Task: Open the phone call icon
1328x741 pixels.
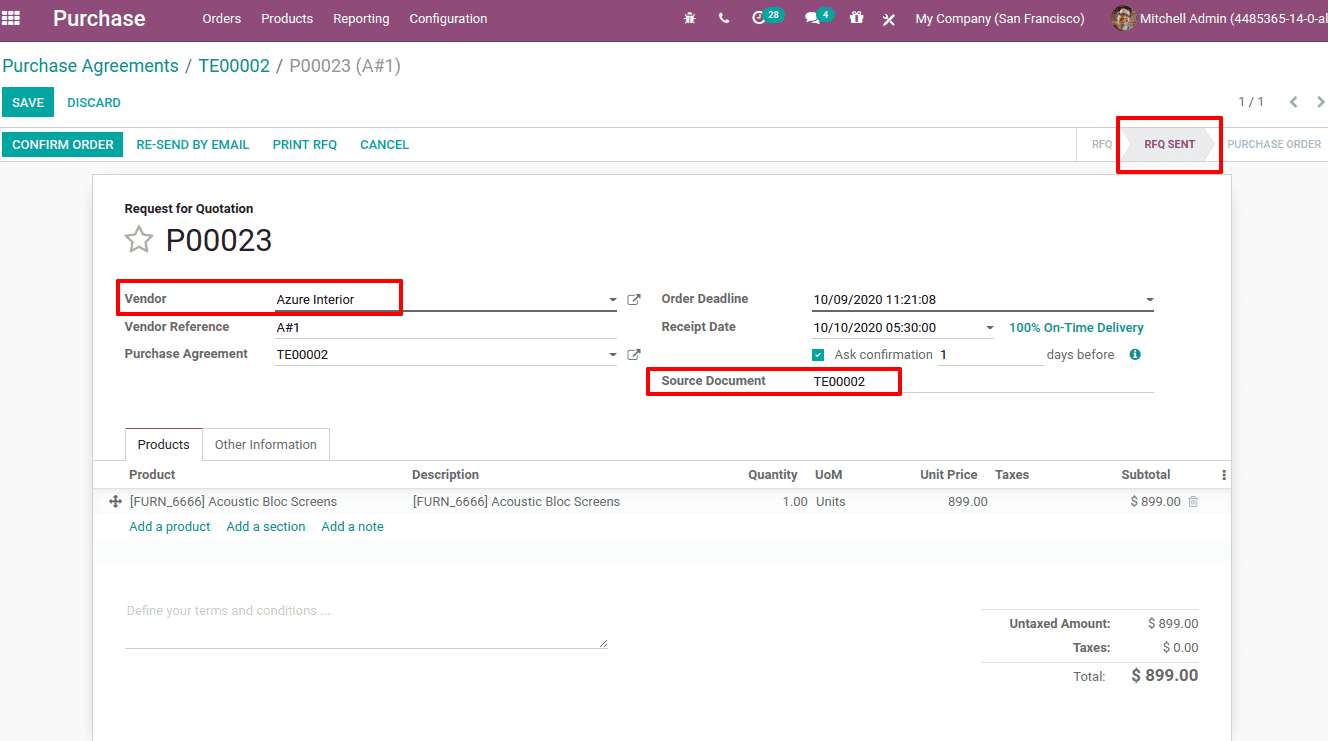Action: pos(724,18)
